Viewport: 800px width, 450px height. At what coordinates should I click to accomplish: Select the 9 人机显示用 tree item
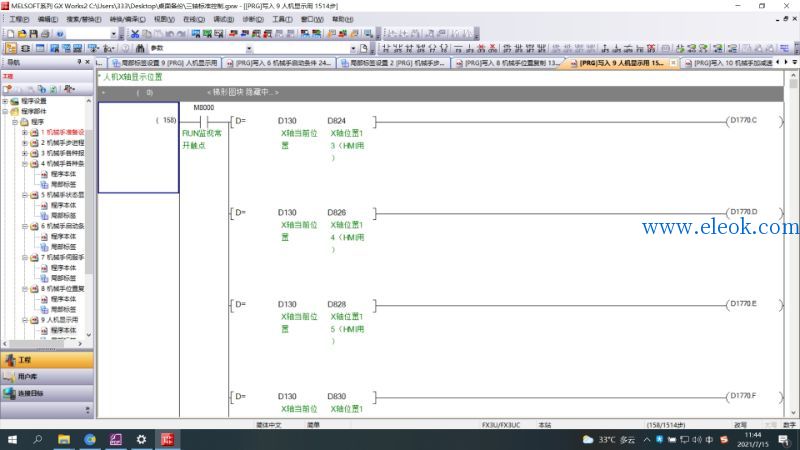click(x=59, y=320)
